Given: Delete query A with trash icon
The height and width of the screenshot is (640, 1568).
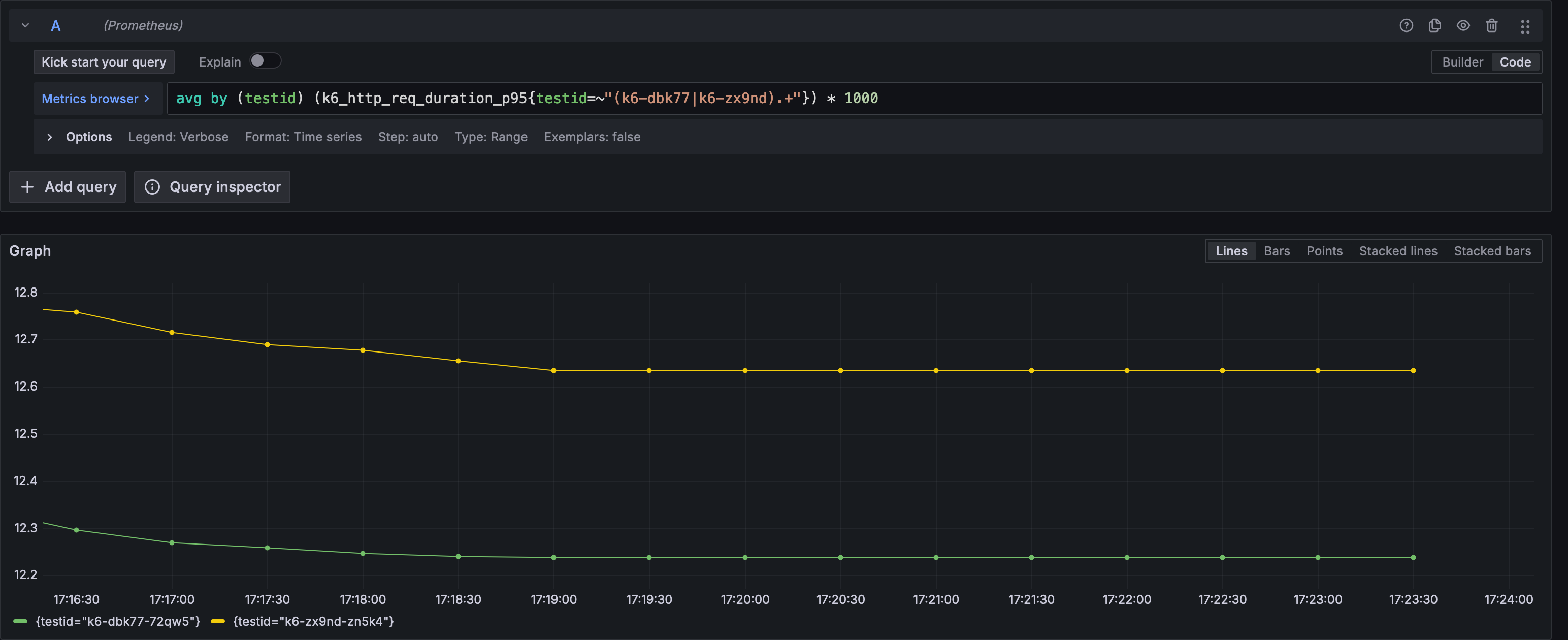Looking at the screenshot, I should [x=1491, y=25].
